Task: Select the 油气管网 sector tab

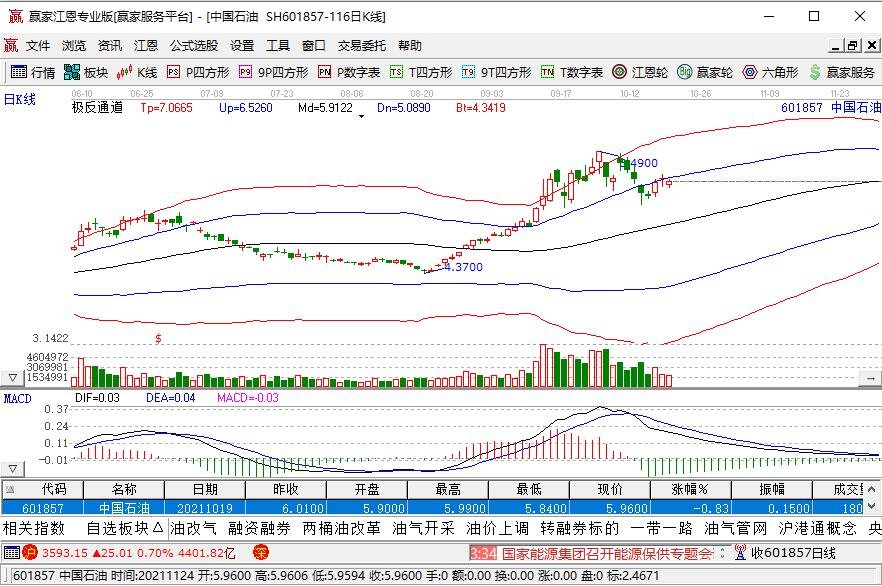Action: click(735, 528)
